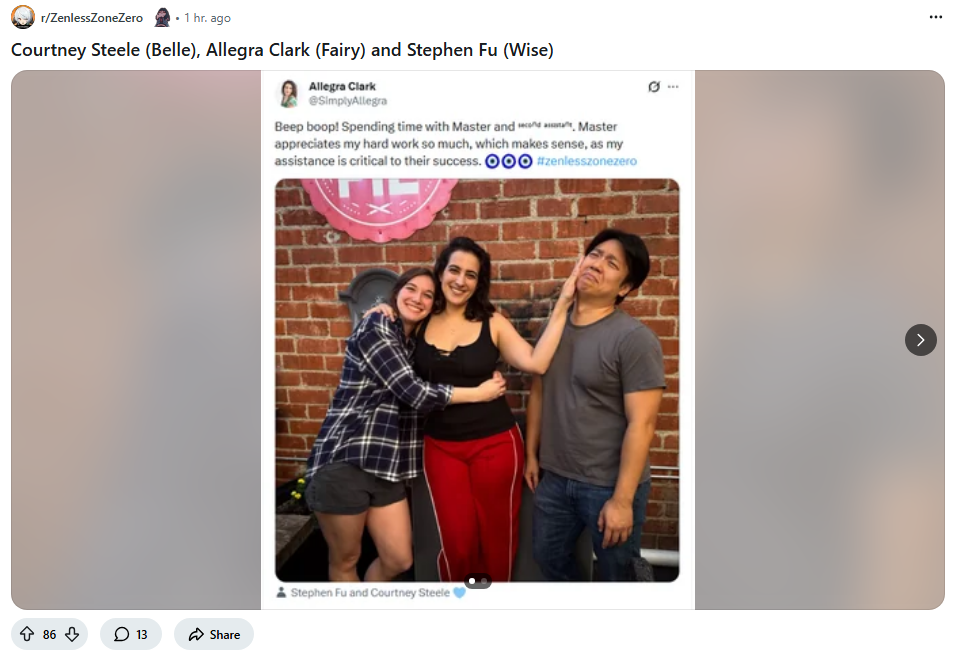The width and height of the screenshot is (954, 653).
Task: Click Allegra Clark profile picture in tweet
Action: pyautogui.click(x=288, y=93)
